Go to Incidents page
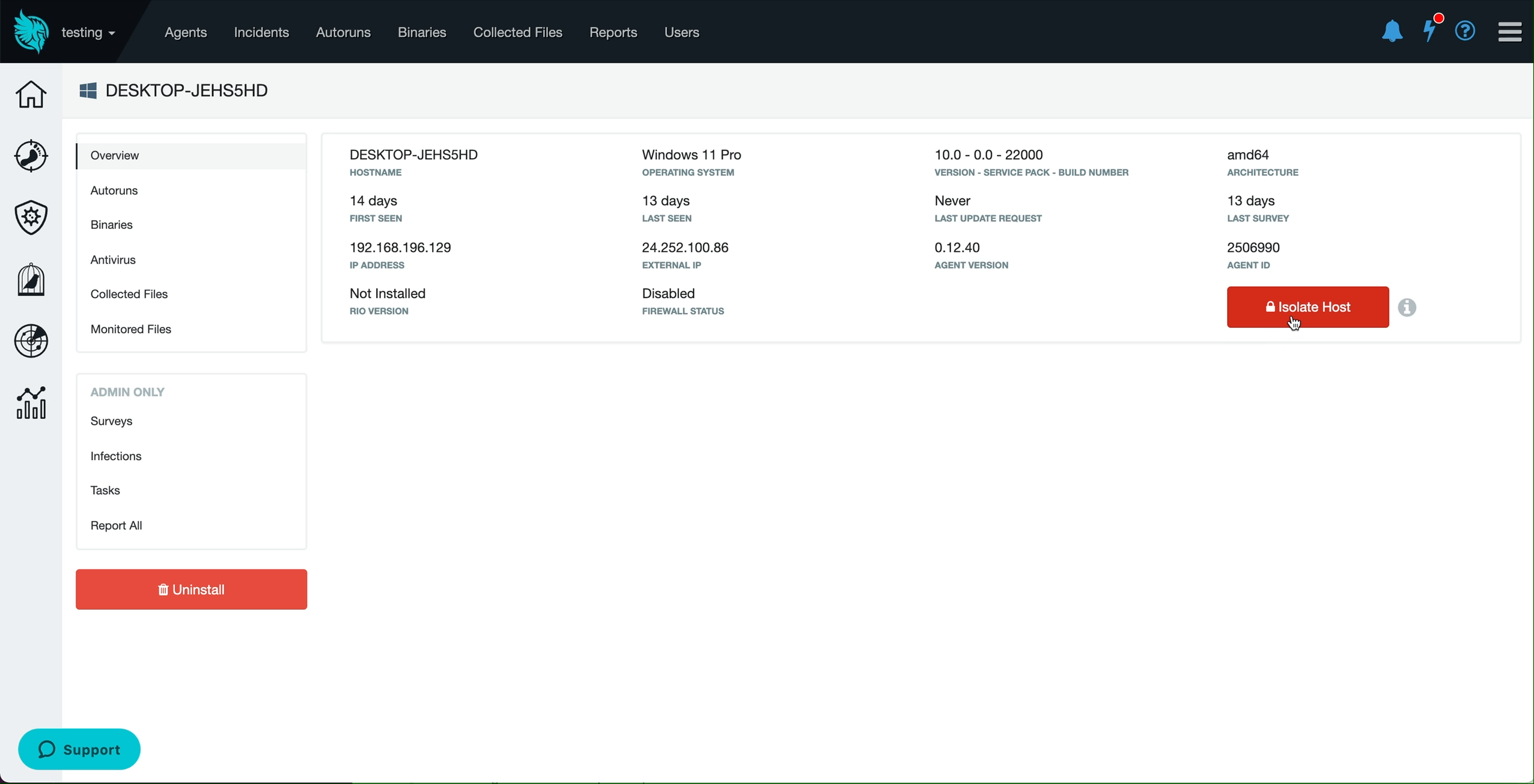Viewport: 1534px width, 784px height. pos(261,32)
